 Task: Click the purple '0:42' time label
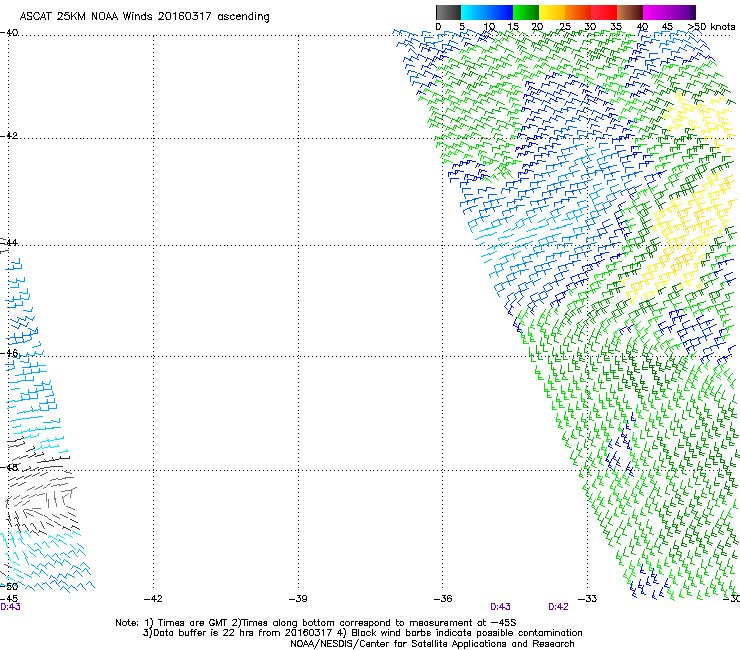pyautogui.click(x=558, y=607)
